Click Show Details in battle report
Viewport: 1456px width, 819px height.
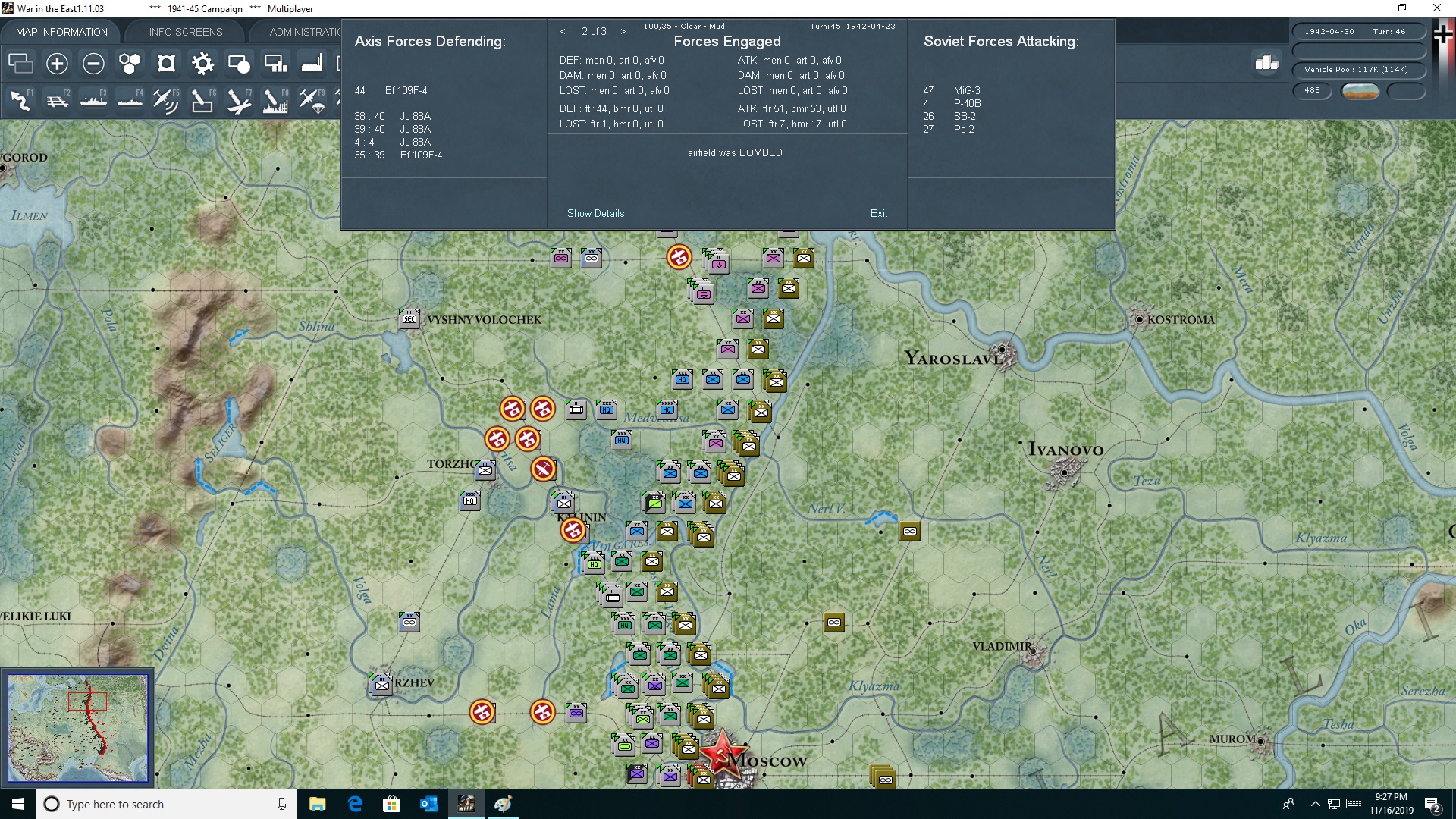595,213
